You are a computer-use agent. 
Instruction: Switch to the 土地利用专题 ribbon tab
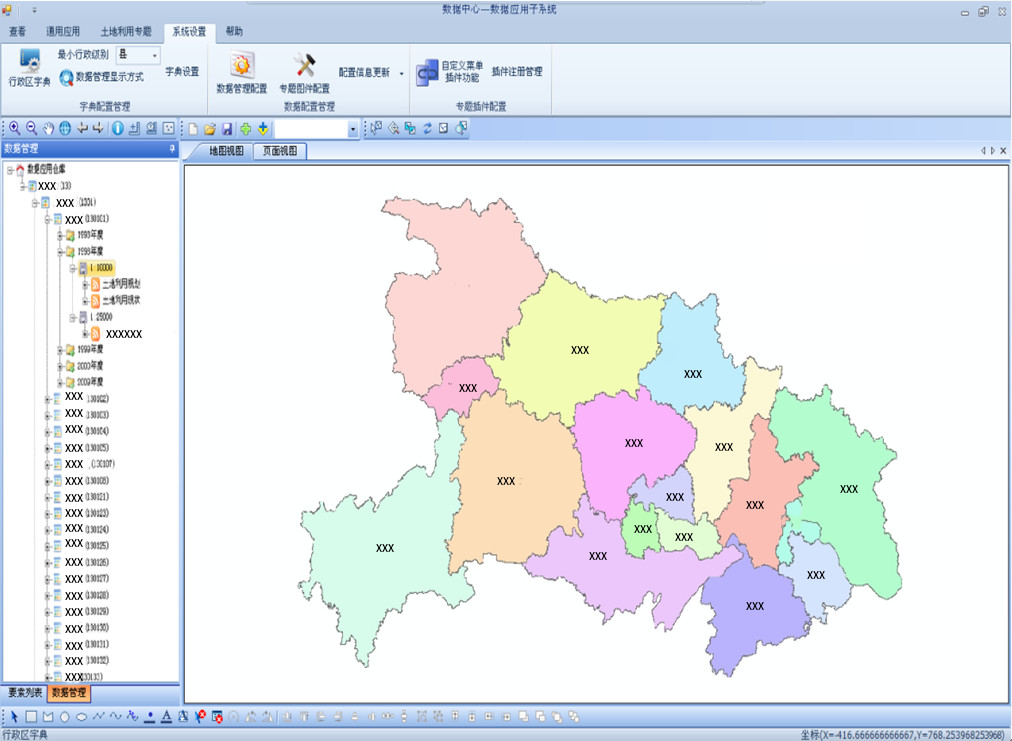[x=126, y=32]
